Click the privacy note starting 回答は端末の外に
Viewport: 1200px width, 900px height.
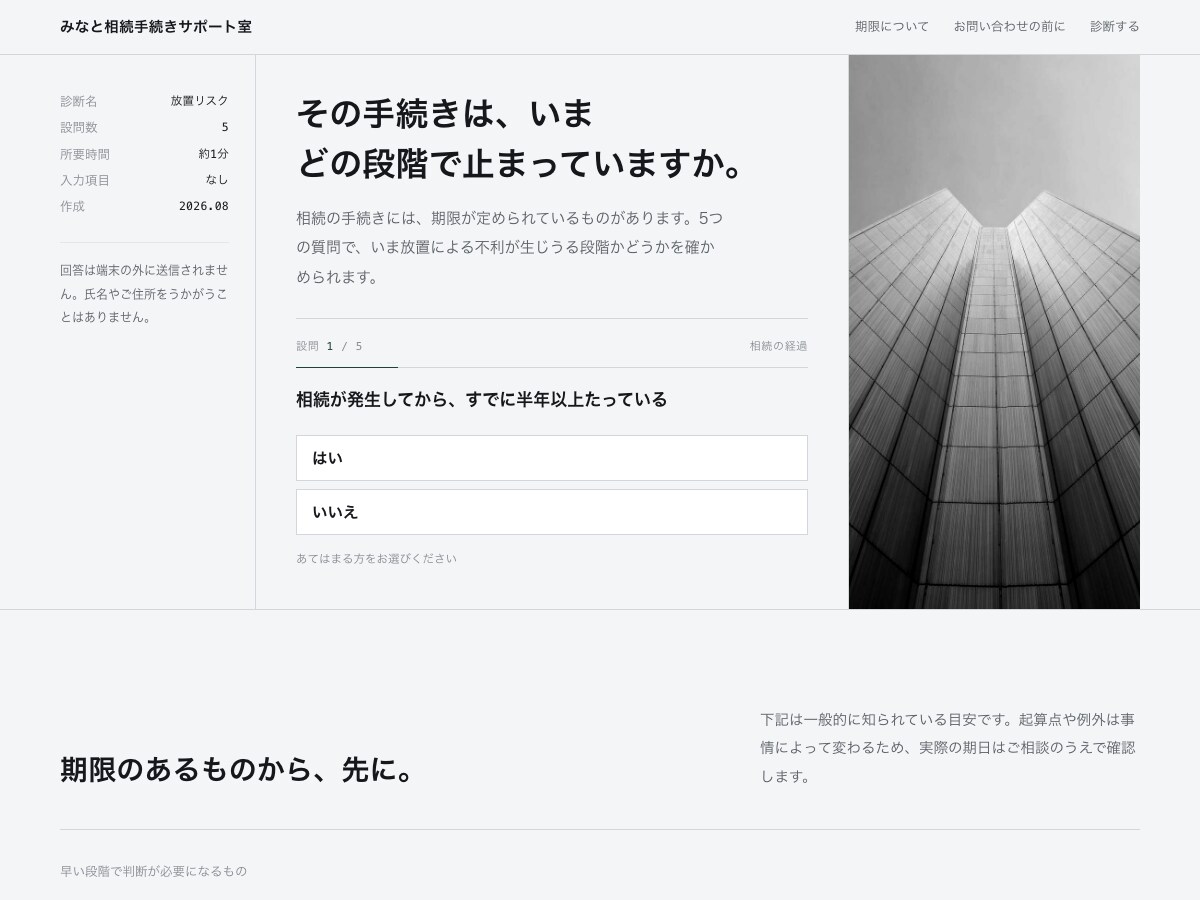tap(144, 293)
